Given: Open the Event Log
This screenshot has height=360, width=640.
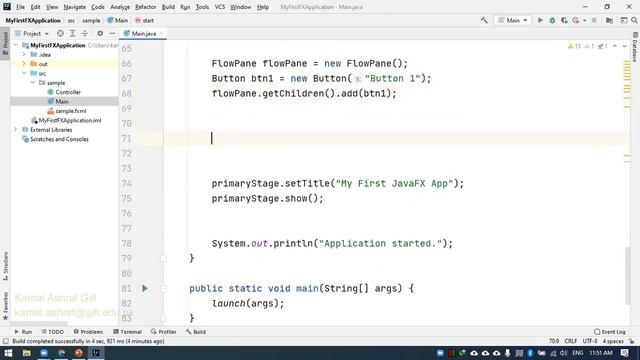Looking at the screenshot, I should tap(610, 332).
